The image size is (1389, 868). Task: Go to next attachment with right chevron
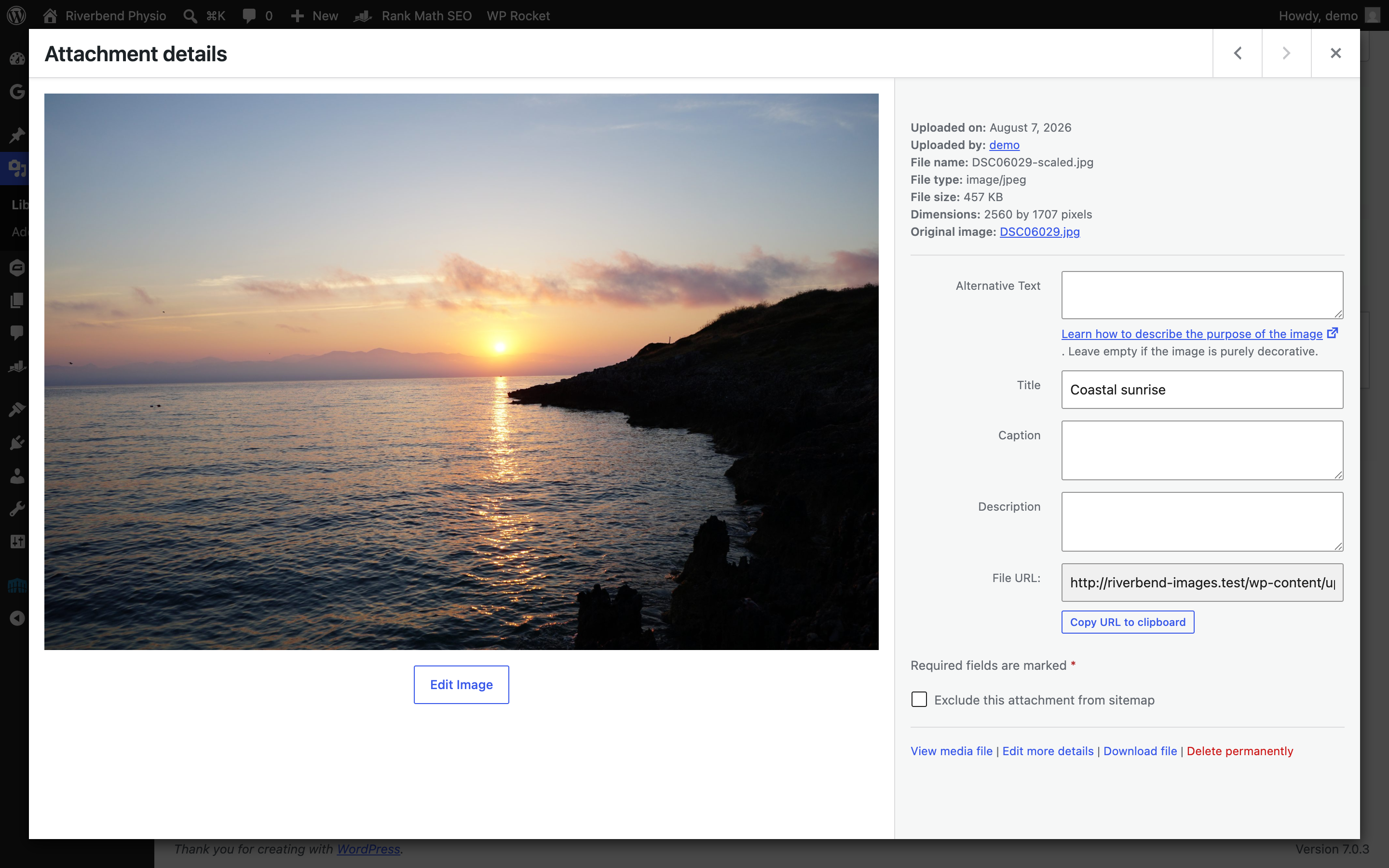[1286, 54]
